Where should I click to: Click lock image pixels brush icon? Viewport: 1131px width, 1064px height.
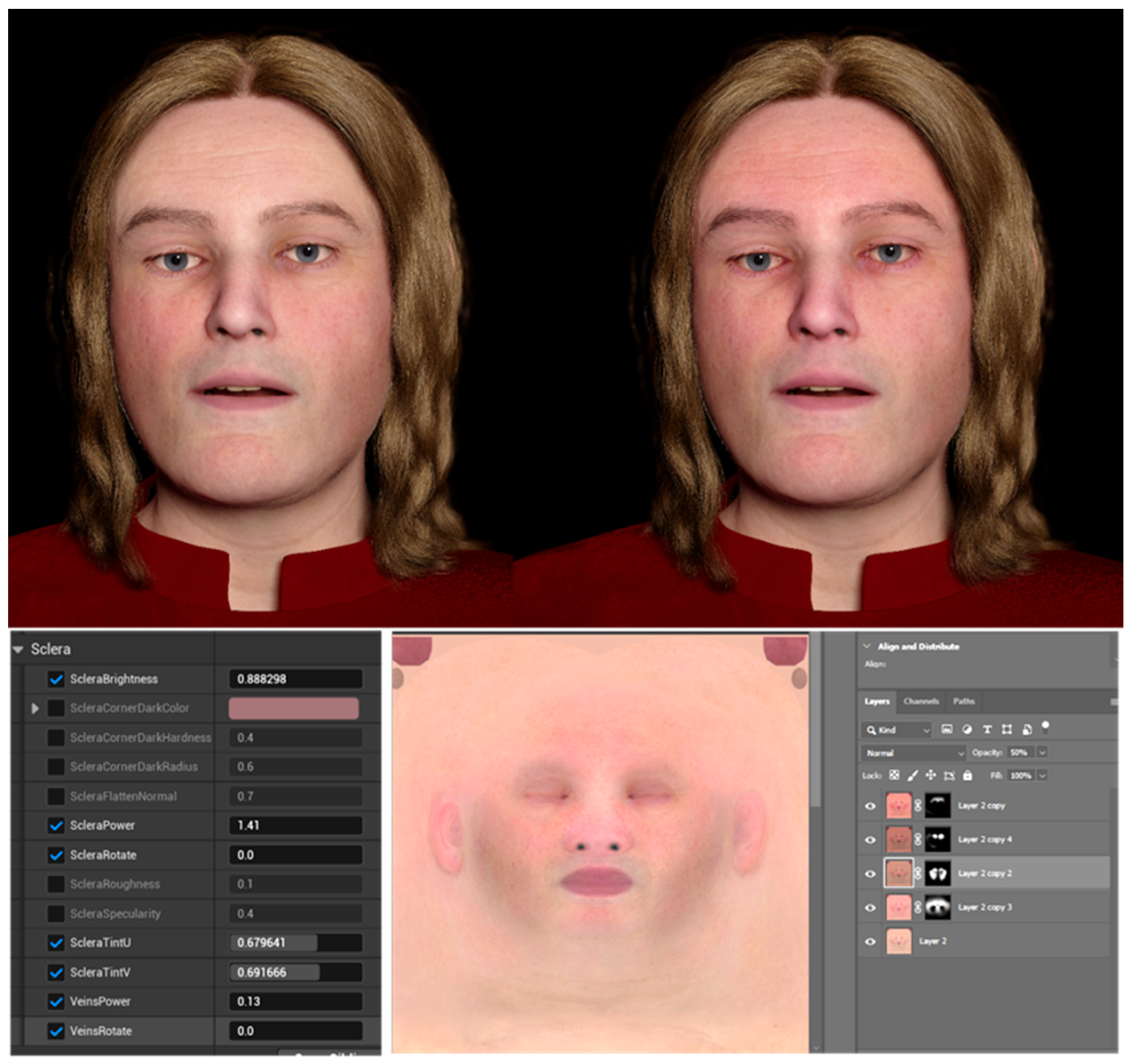coord(913,775)
